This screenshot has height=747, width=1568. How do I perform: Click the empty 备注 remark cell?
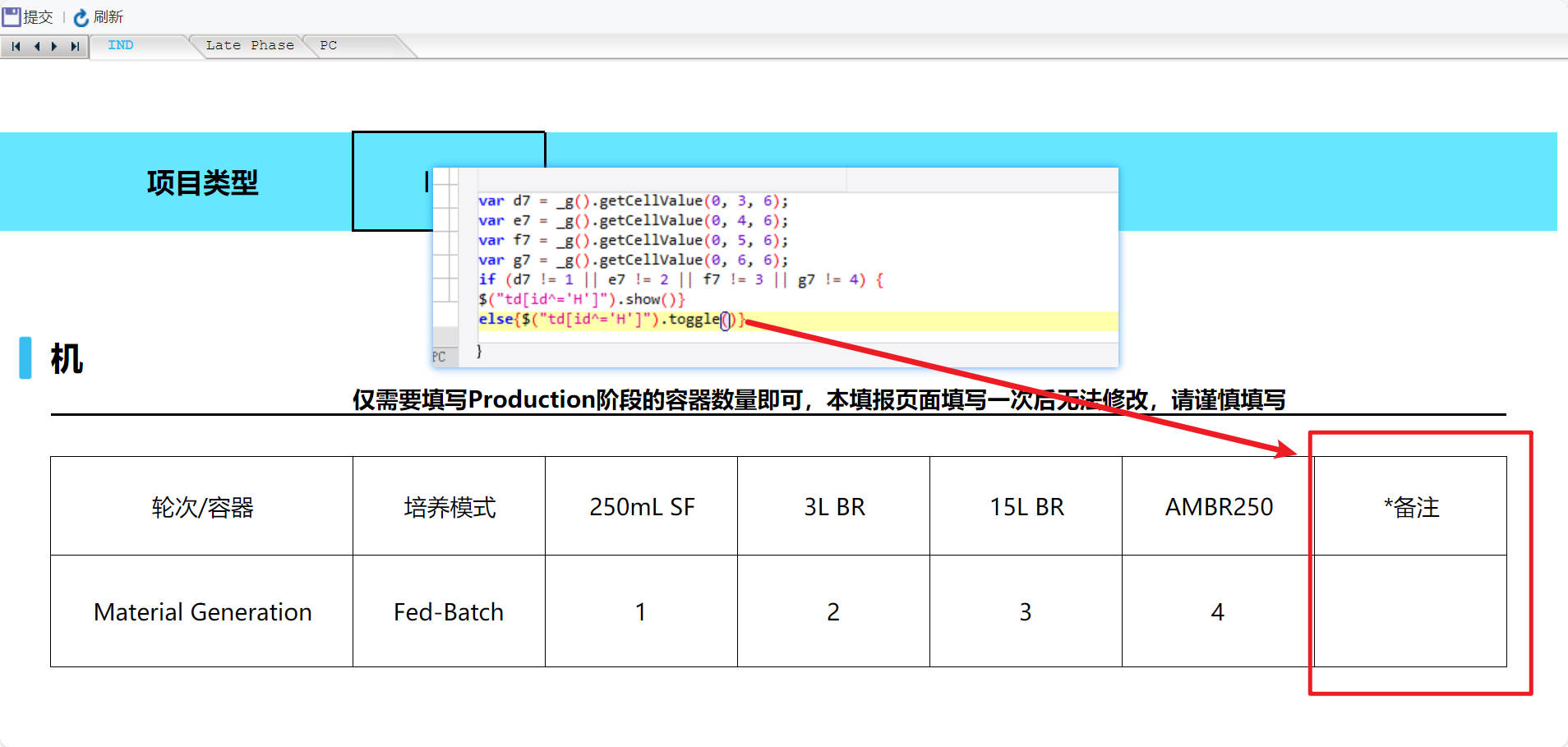pyautogui.click(x=1410, y=611)
